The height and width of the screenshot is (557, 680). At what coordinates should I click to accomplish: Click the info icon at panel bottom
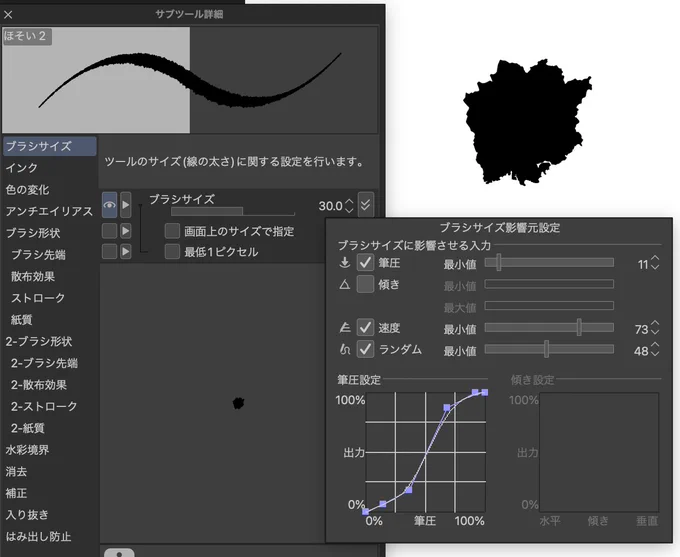119,552
